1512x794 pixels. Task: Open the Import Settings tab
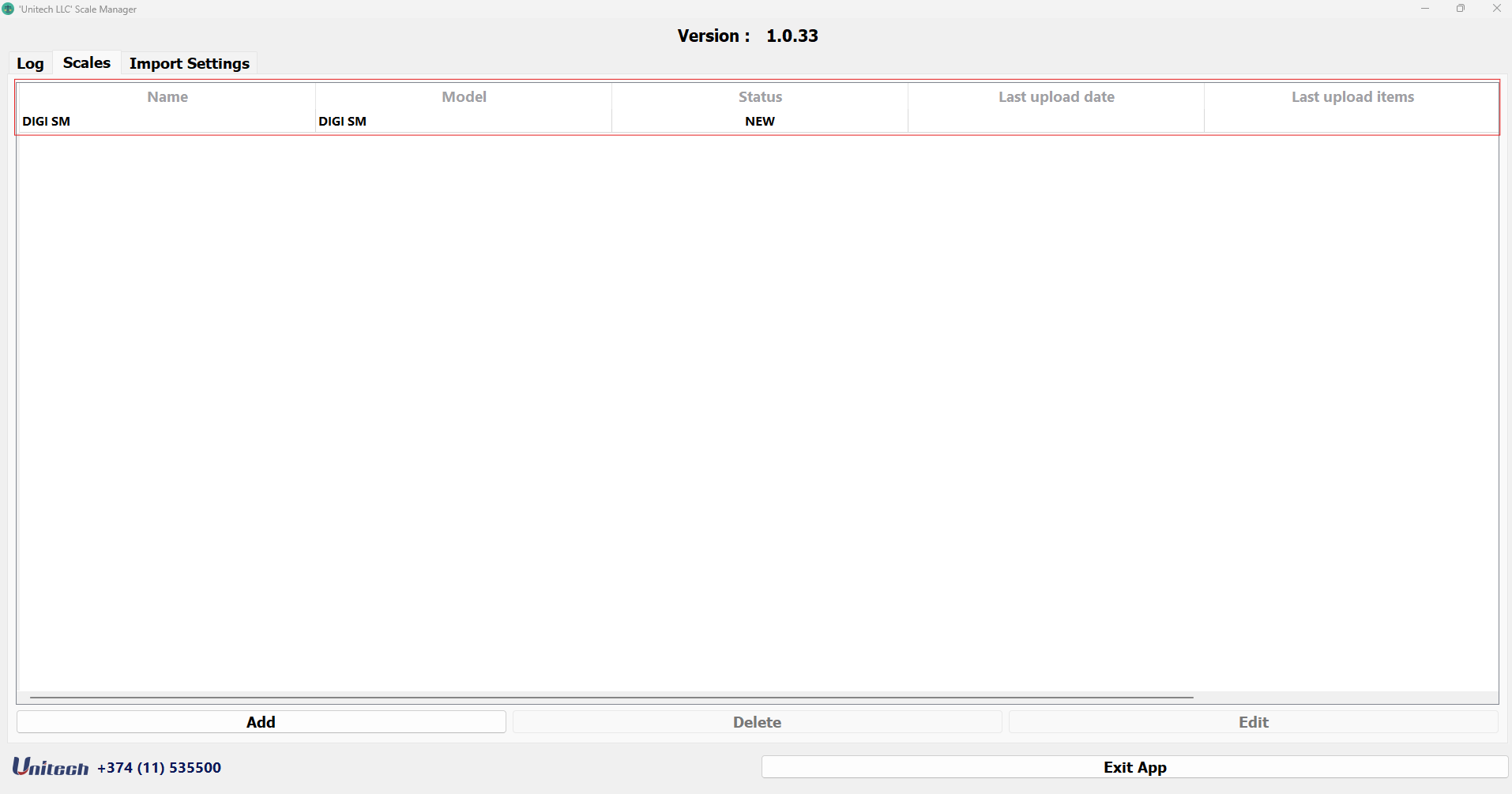pos(190,63)
